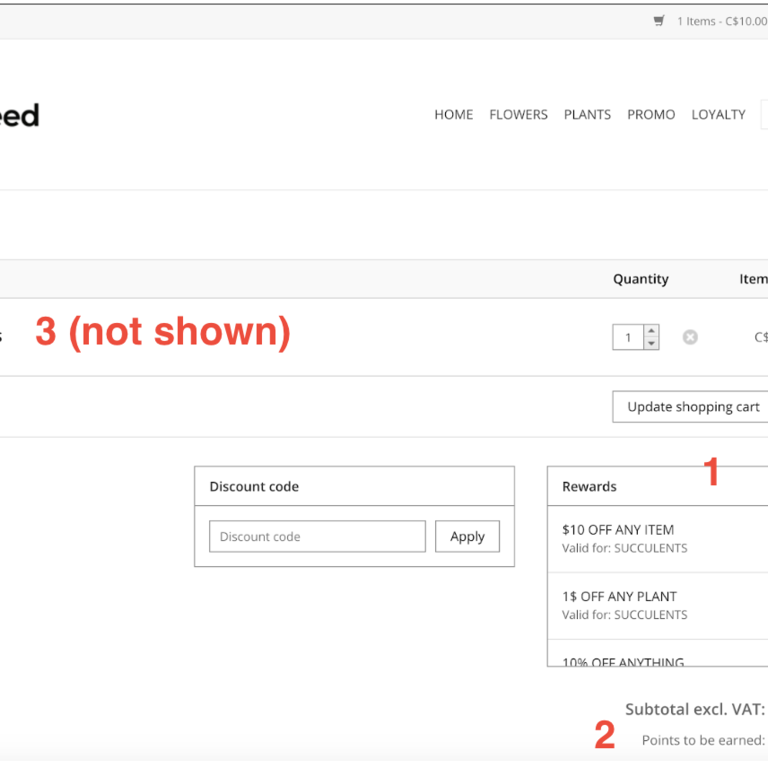
Task: Click the shopping cart icon in top bar
Action: point(659,21)
